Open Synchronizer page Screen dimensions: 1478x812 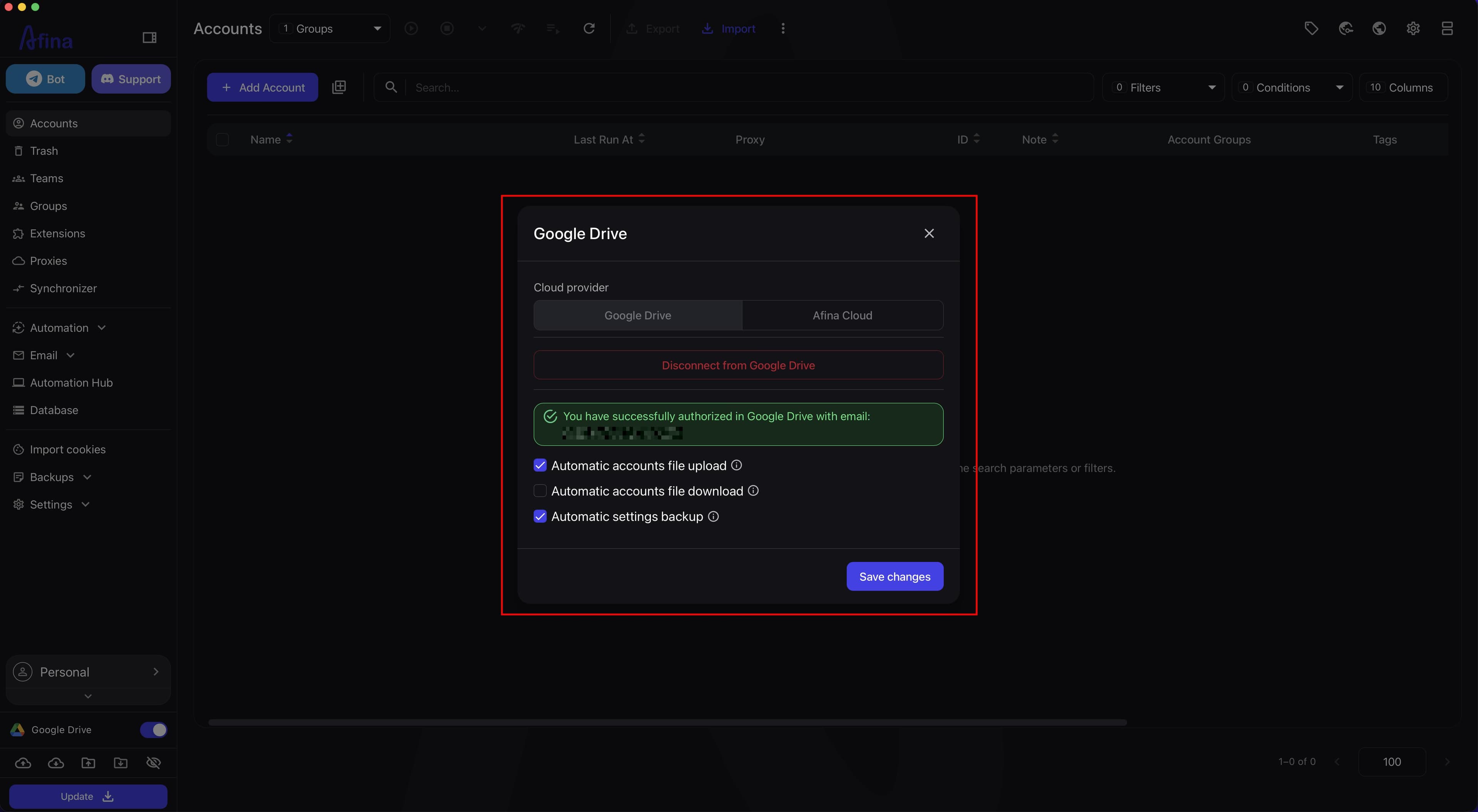click(x=89, y=288)
